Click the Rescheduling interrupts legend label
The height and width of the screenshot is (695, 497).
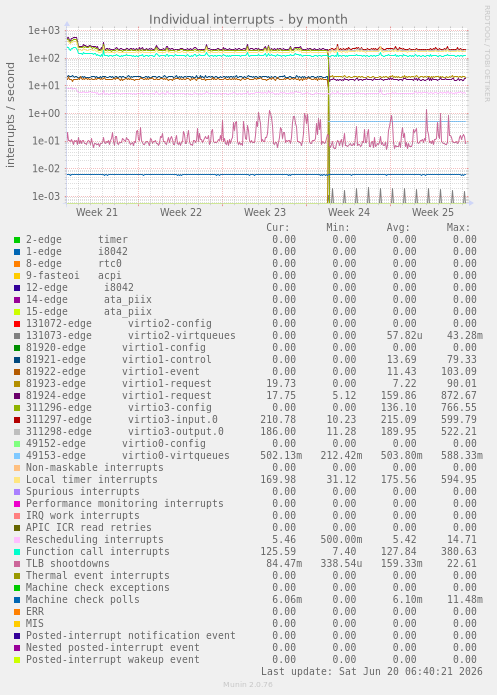pyautogui.click(x=94, y=539)
